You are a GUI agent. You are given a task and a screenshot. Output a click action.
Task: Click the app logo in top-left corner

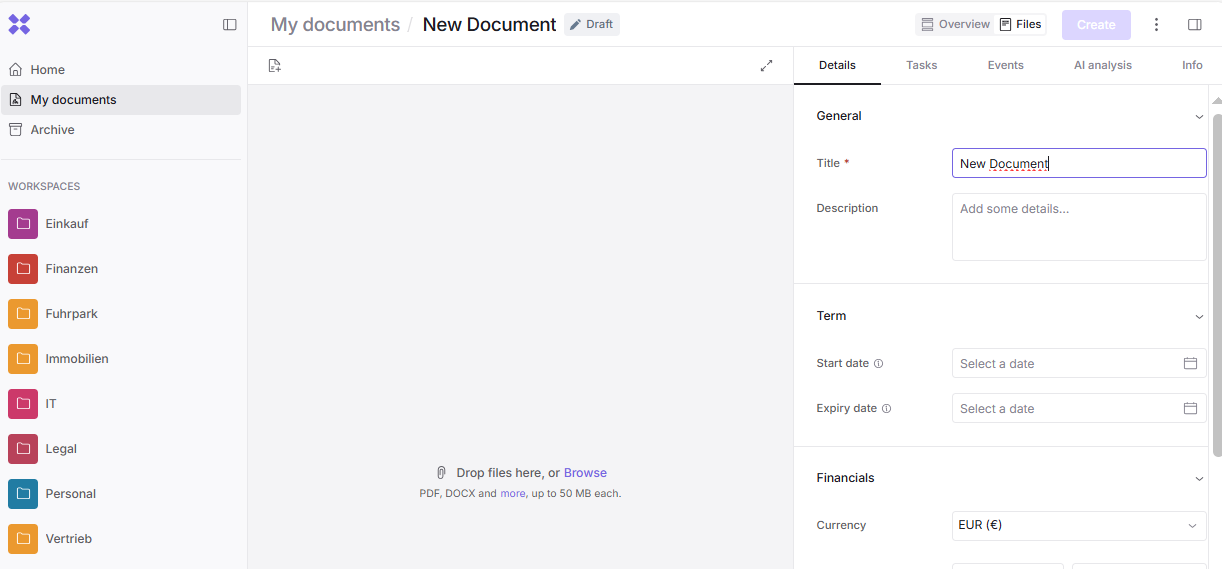click(19, 25)
